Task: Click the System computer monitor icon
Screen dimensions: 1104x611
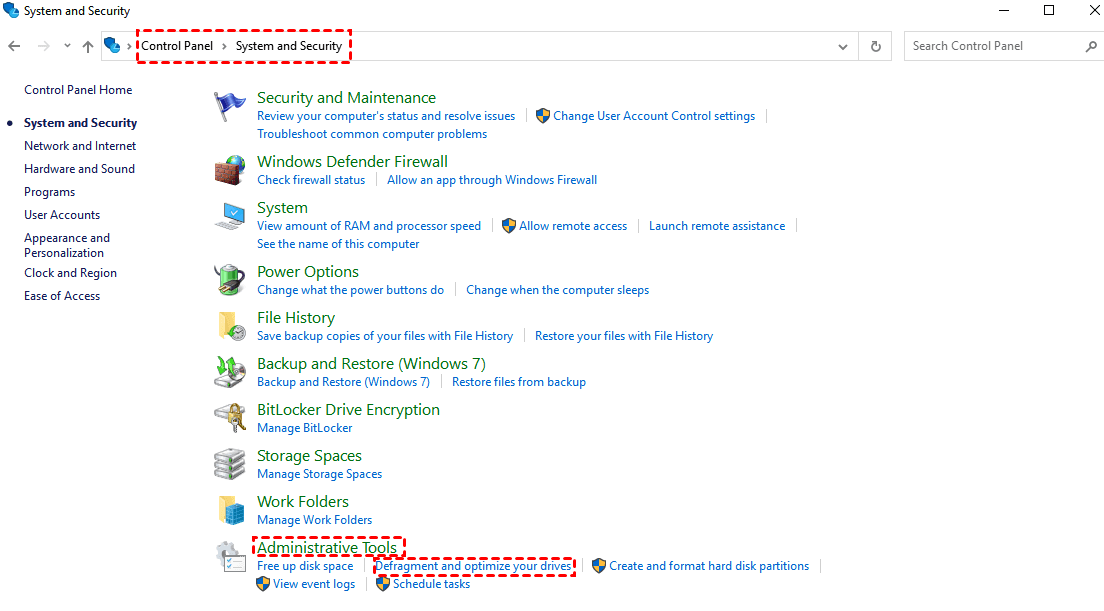Action: 230,216
